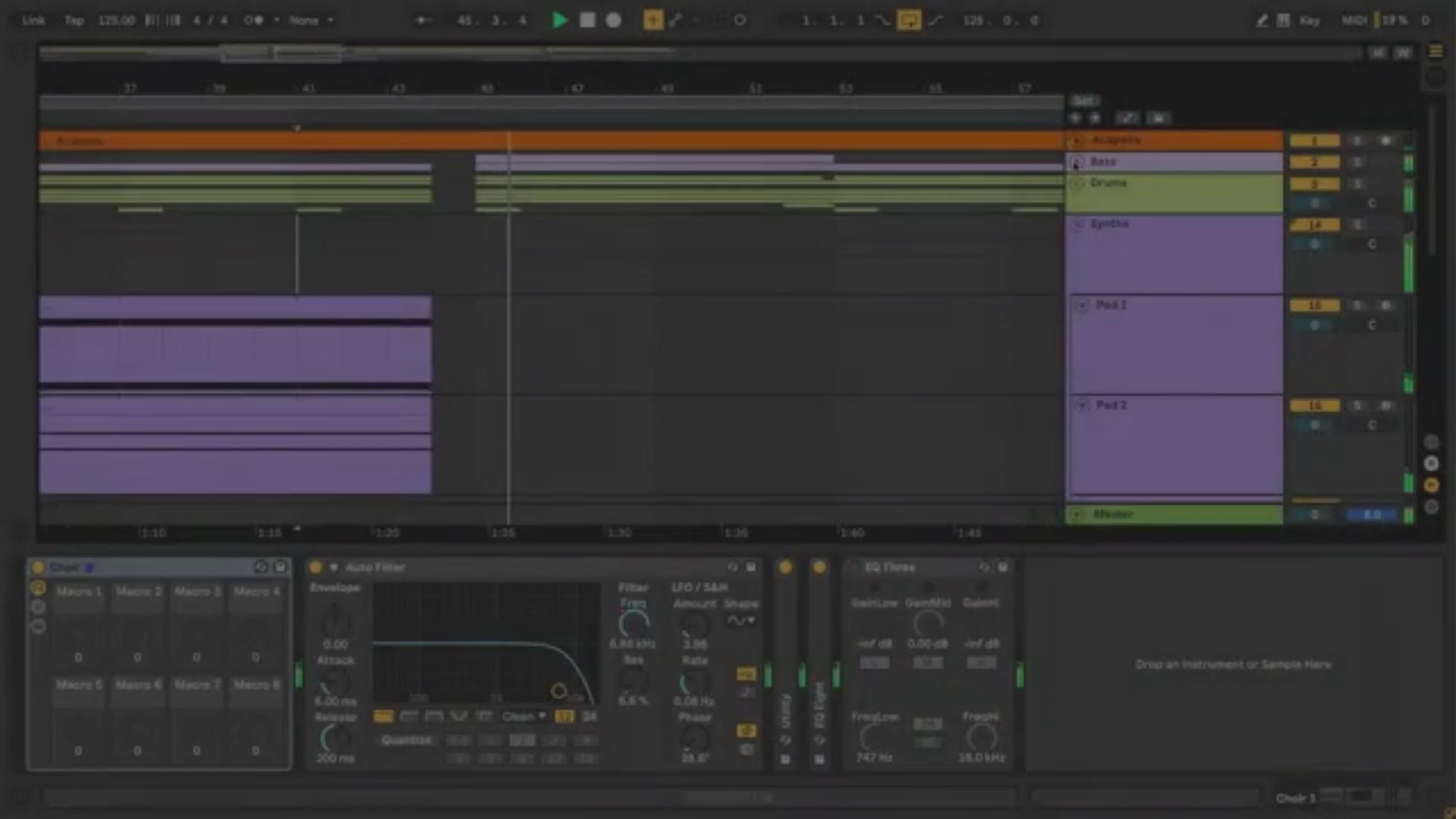Click the filter Freq knob

coord(633,624)
